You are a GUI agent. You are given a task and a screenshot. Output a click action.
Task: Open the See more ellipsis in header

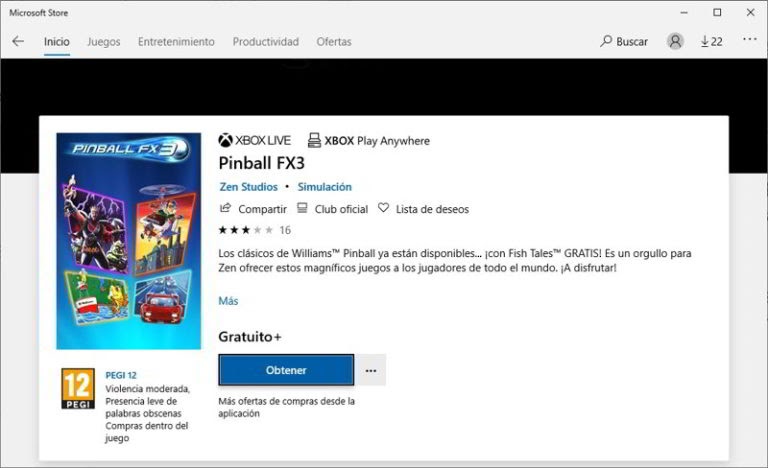click(x=749, y=39)
